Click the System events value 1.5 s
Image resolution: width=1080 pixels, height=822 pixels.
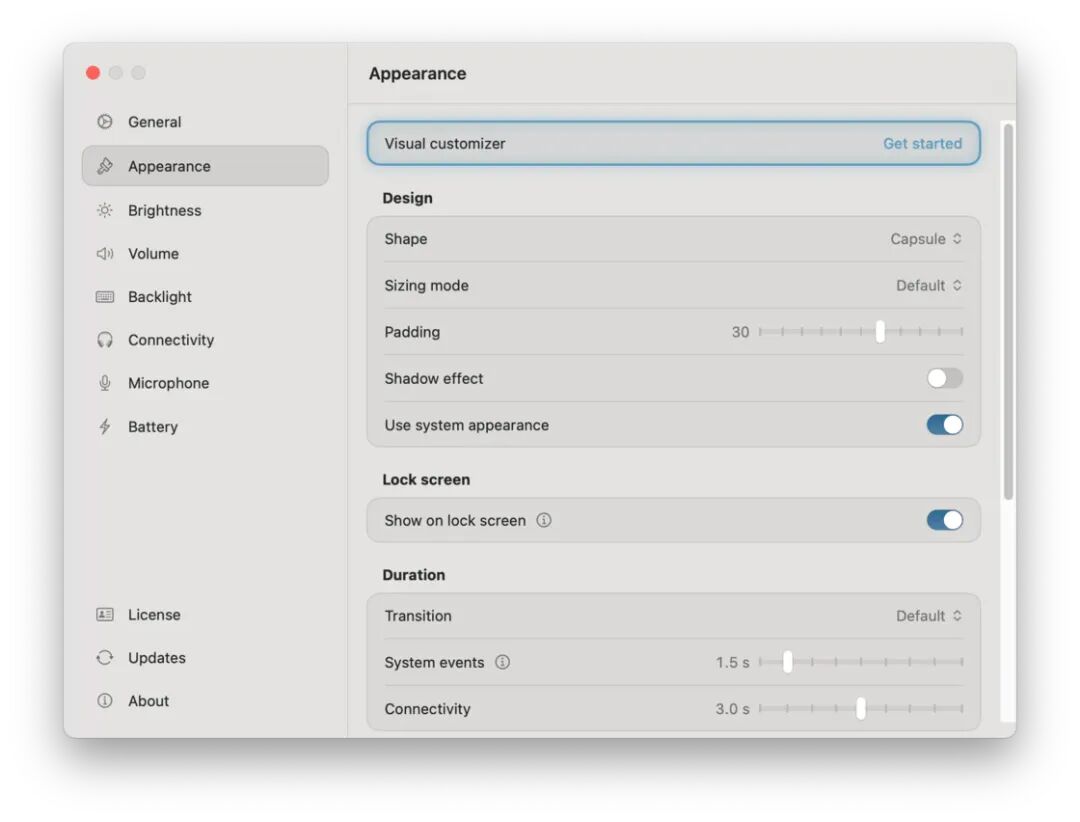[x=732, y=662]
